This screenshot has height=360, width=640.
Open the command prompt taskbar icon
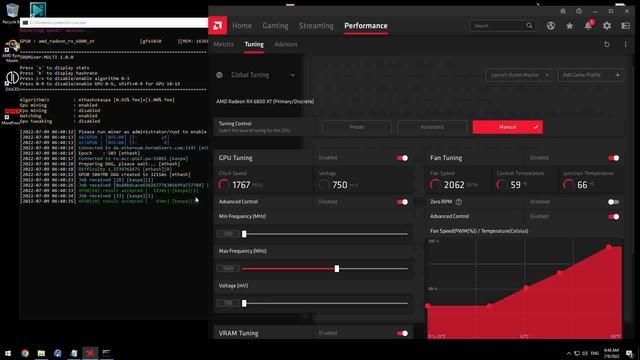(107, 353)
